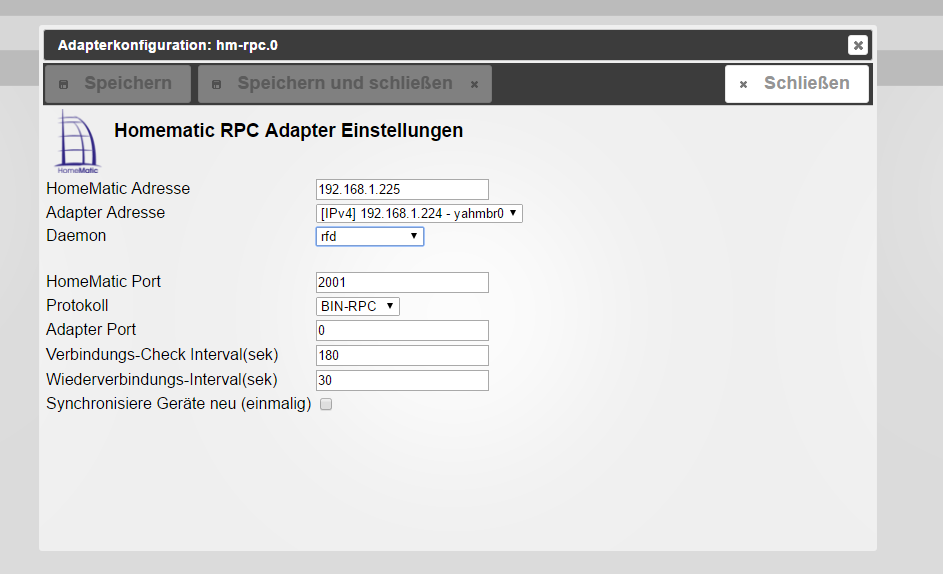Click the 'Adapterkonfiguration: hm-rpc.0' dialog title
Image resolution: width=943 pixels, height=574 pixels.
coord(167,45)
